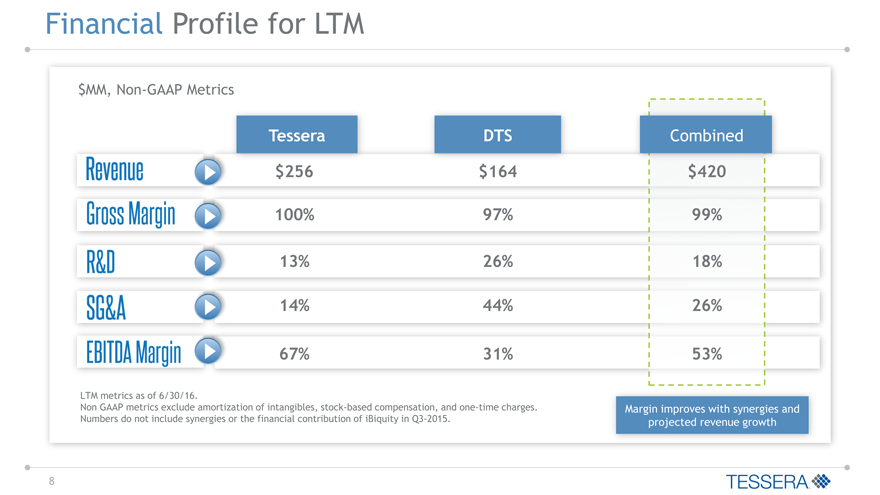The width and height of the screenshot is (880, 495).
Task: Click the combined revenue value $420
Action: (x=706, y=172)
